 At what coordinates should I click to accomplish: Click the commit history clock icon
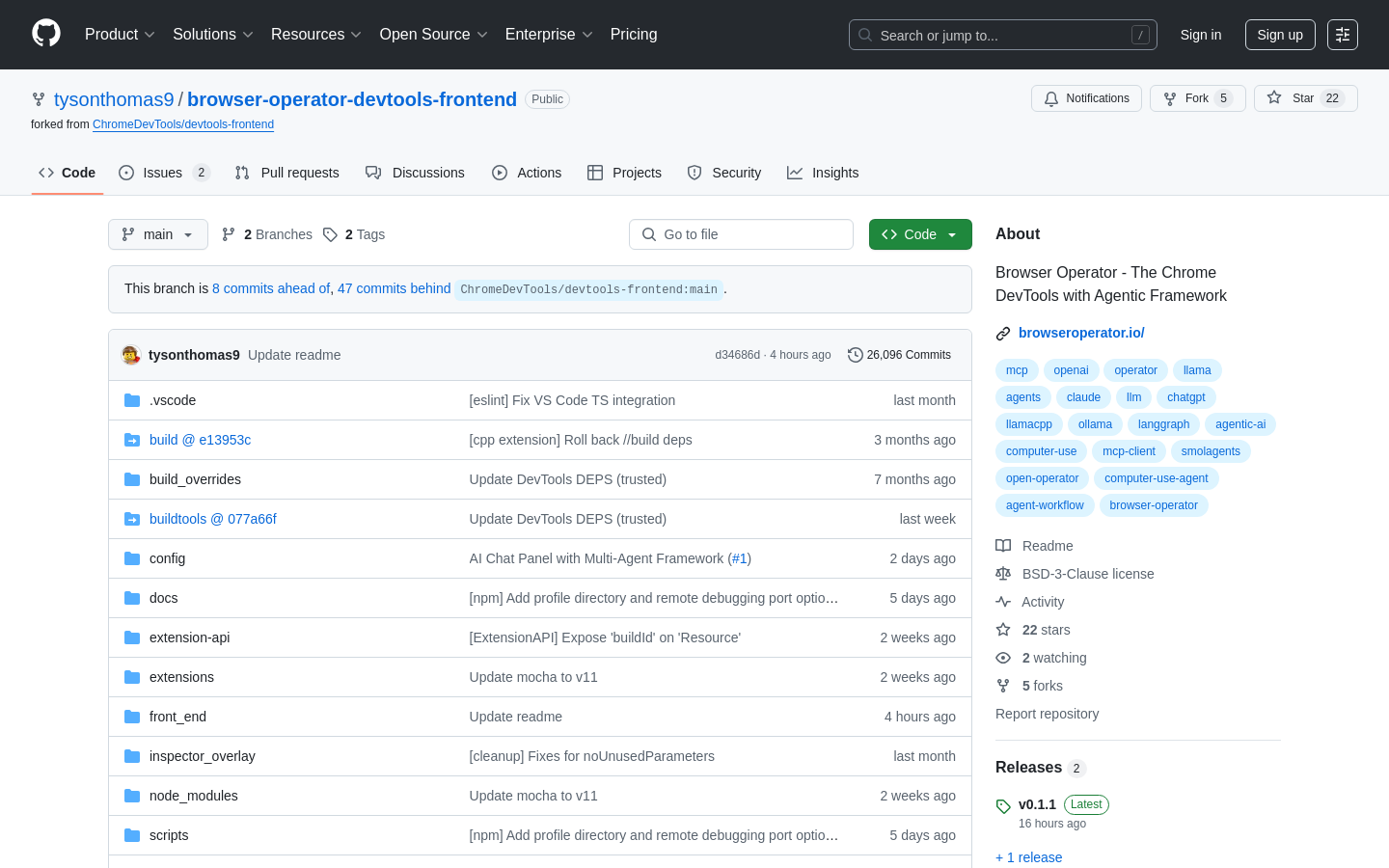[856, 355]
